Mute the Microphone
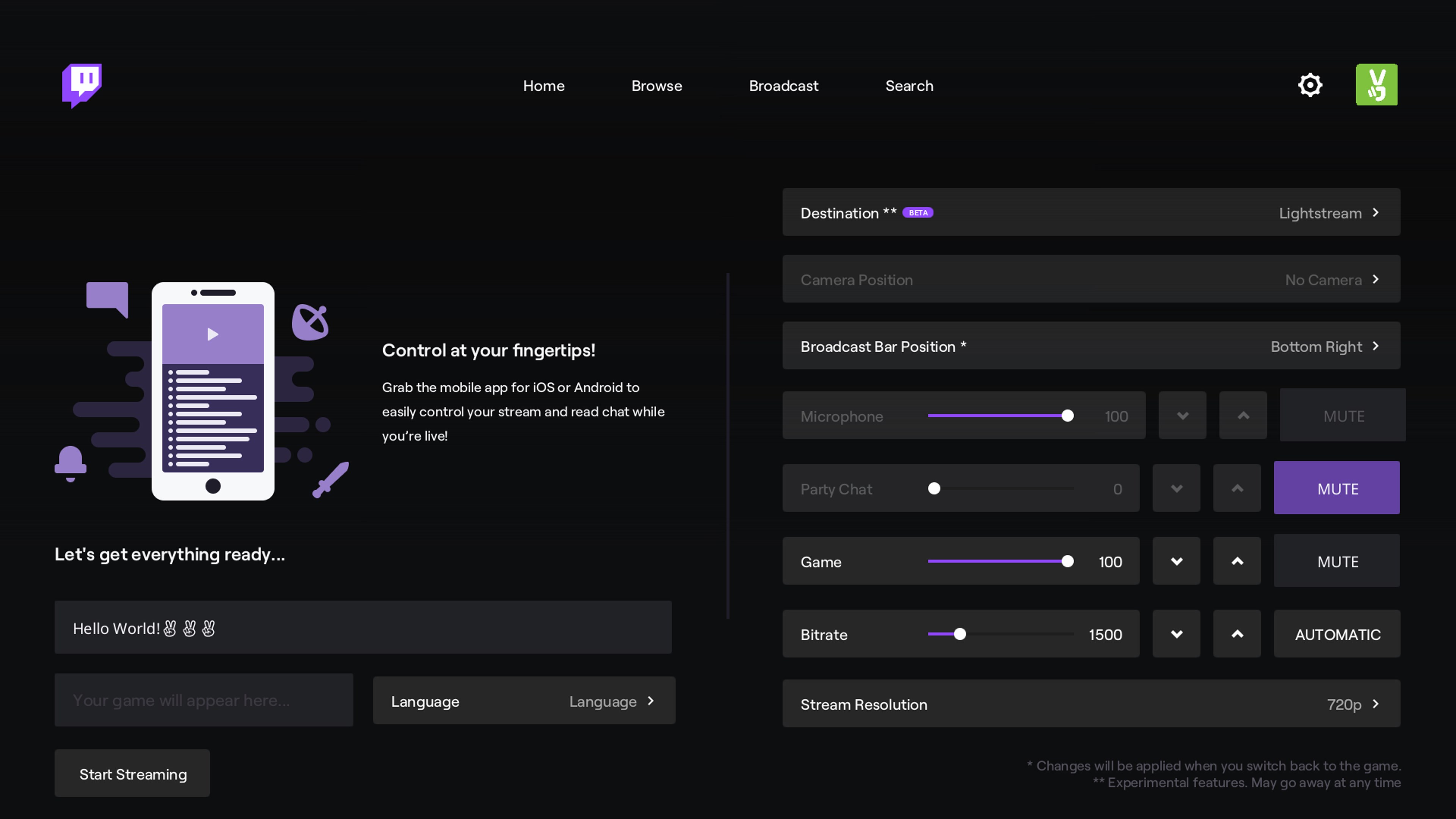1456x819 pixels. [1343, 416]
